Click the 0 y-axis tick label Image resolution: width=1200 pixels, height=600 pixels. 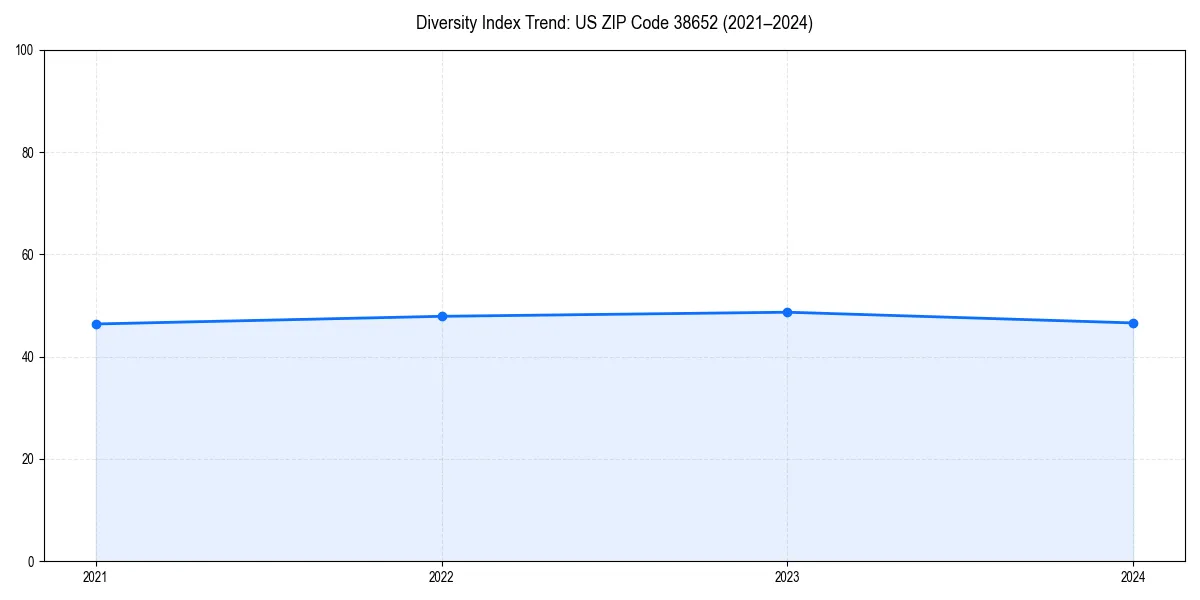pyautogui.click(x=33, y=559)
